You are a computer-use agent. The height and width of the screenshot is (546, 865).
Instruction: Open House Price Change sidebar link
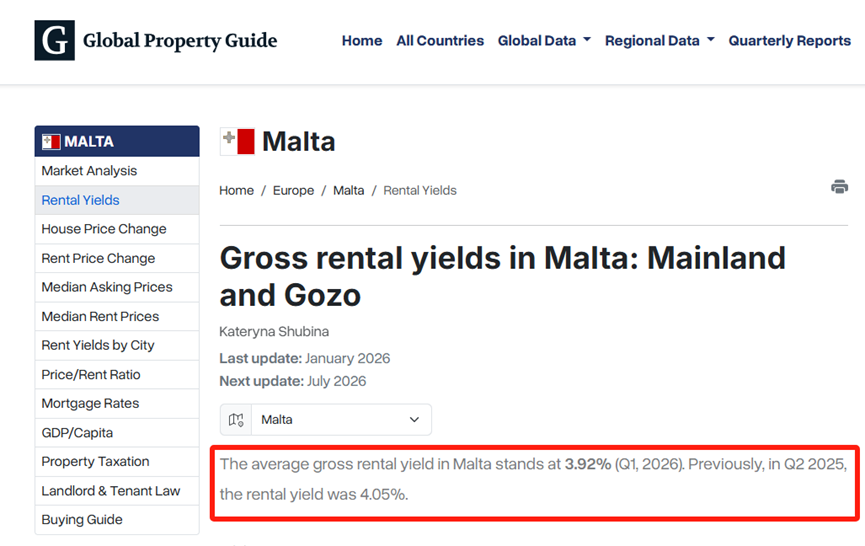pos(104,229)
